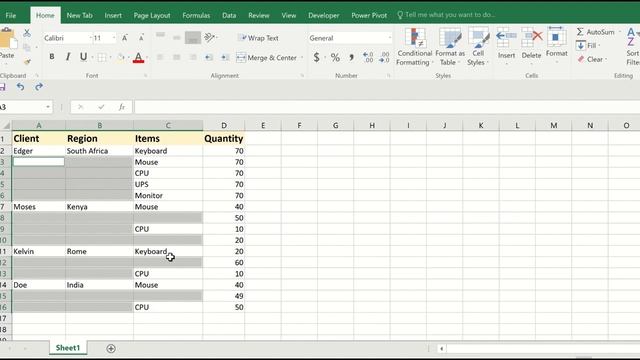Click the horizontal scrollbar left arrow
The image size is (640, 360).
442,349
